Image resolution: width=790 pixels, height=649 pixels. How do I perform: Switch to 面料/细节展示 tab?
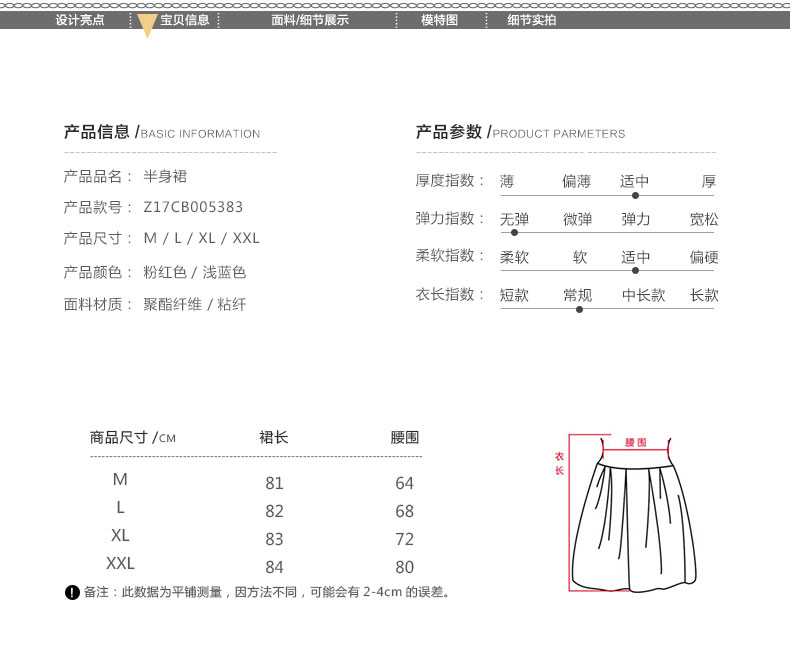coord(310,20)
